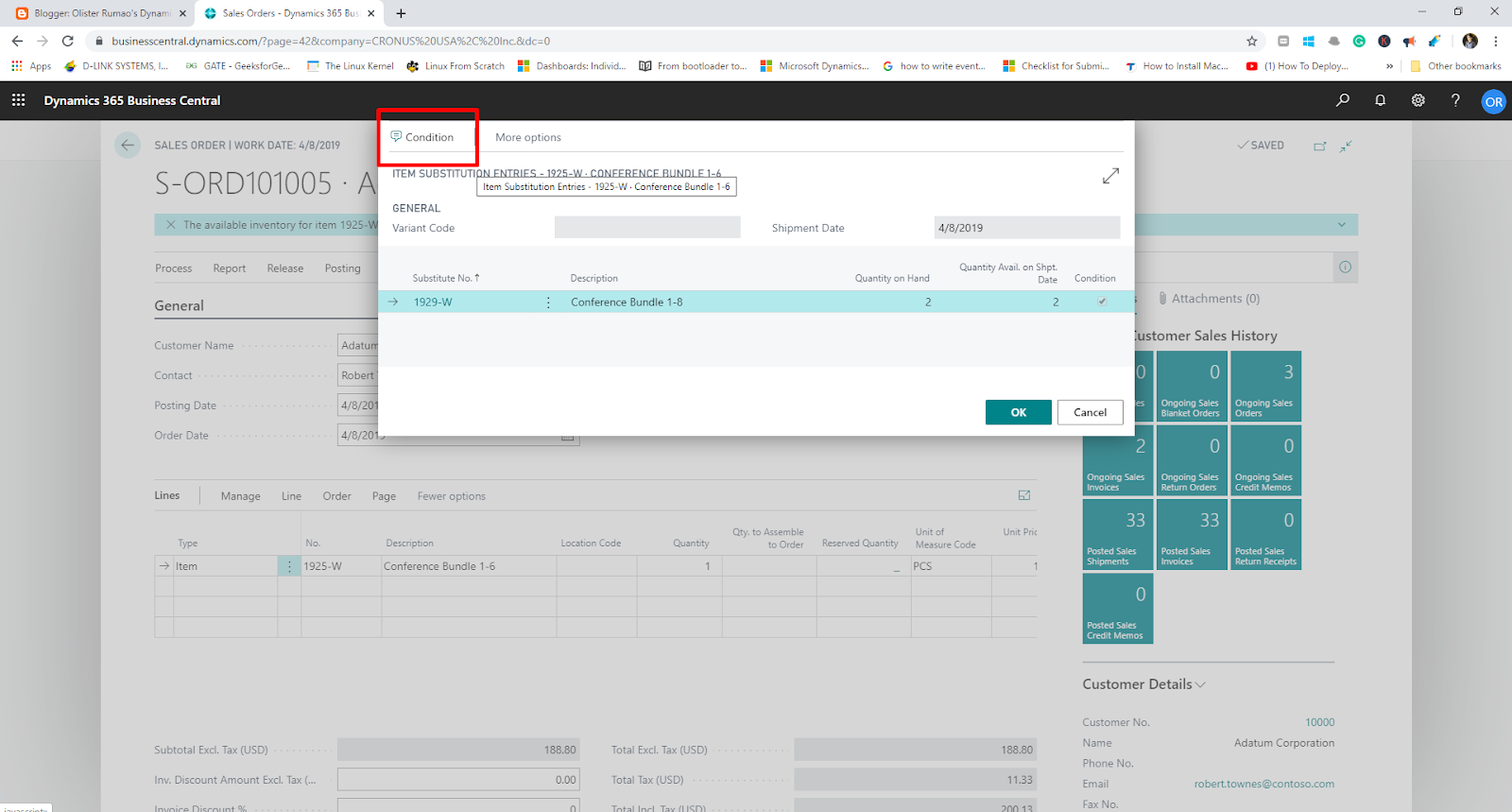Go back using the Sales Order back arrow
Image resolution: width=1512 pixels, height=812 pixels.
tap(128, 145)
